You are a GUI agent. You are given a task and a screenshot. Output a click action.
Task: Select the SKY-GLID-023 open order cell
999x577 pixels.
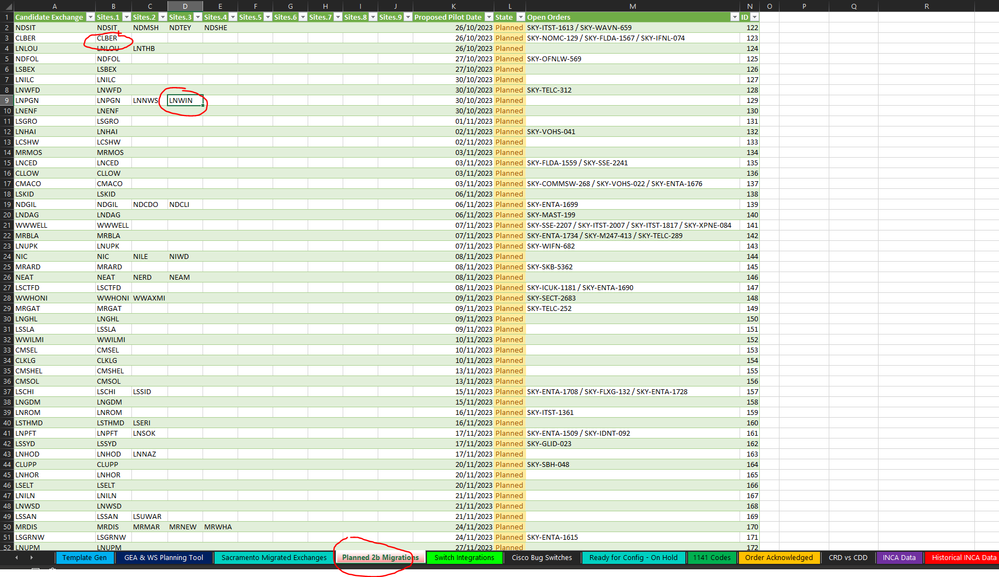(633, 444)
